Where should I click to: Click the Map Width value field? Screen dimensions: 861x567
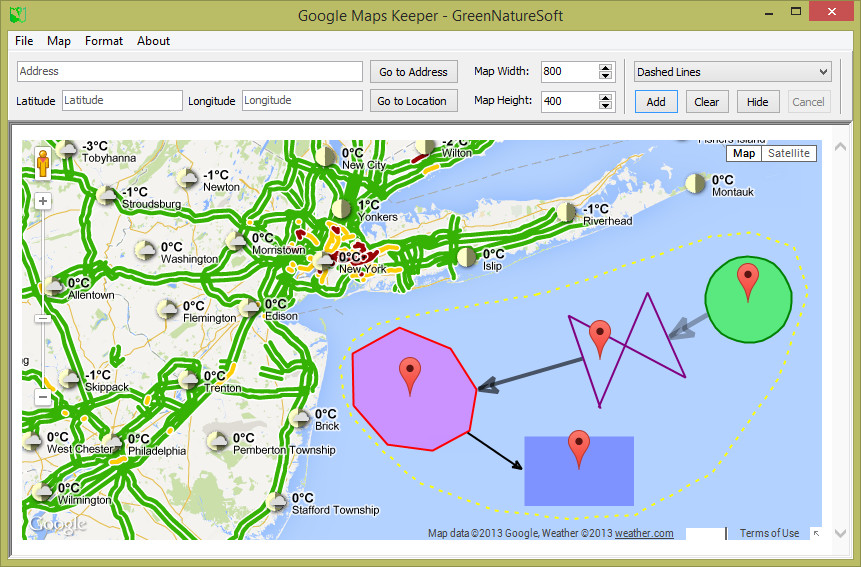(x=570, y=71)
